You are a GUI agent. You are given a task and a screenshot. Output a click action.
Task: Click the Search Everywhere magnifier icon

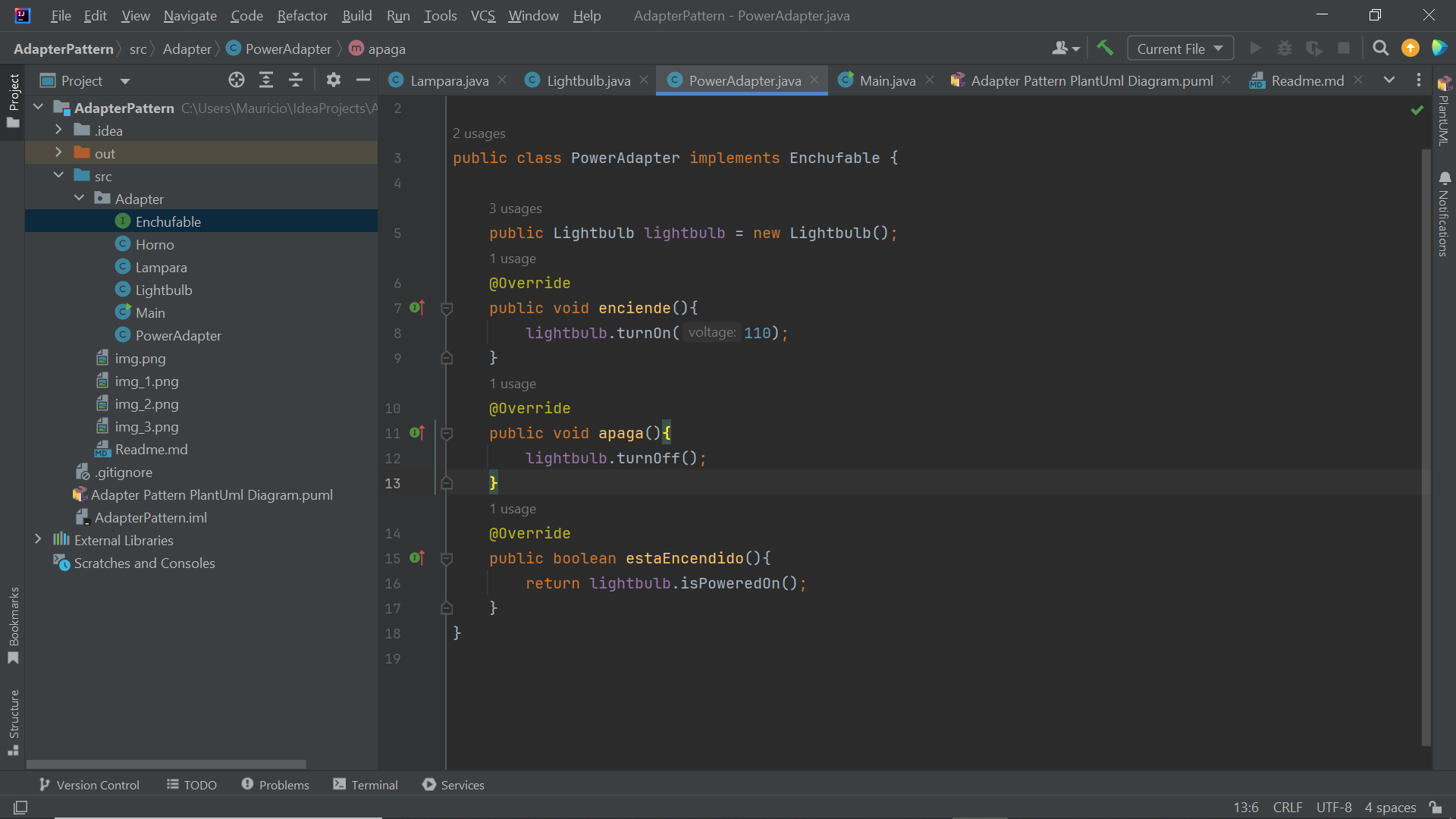coord(1381,49)
